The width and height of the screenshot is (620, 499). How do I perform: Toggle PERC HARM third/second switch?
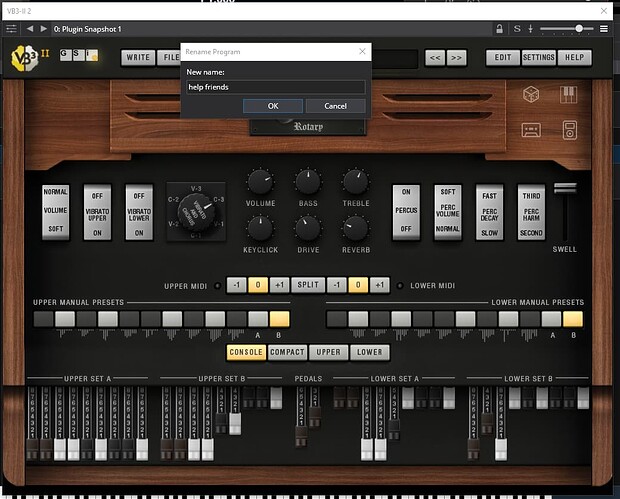(x=531, y=212)
